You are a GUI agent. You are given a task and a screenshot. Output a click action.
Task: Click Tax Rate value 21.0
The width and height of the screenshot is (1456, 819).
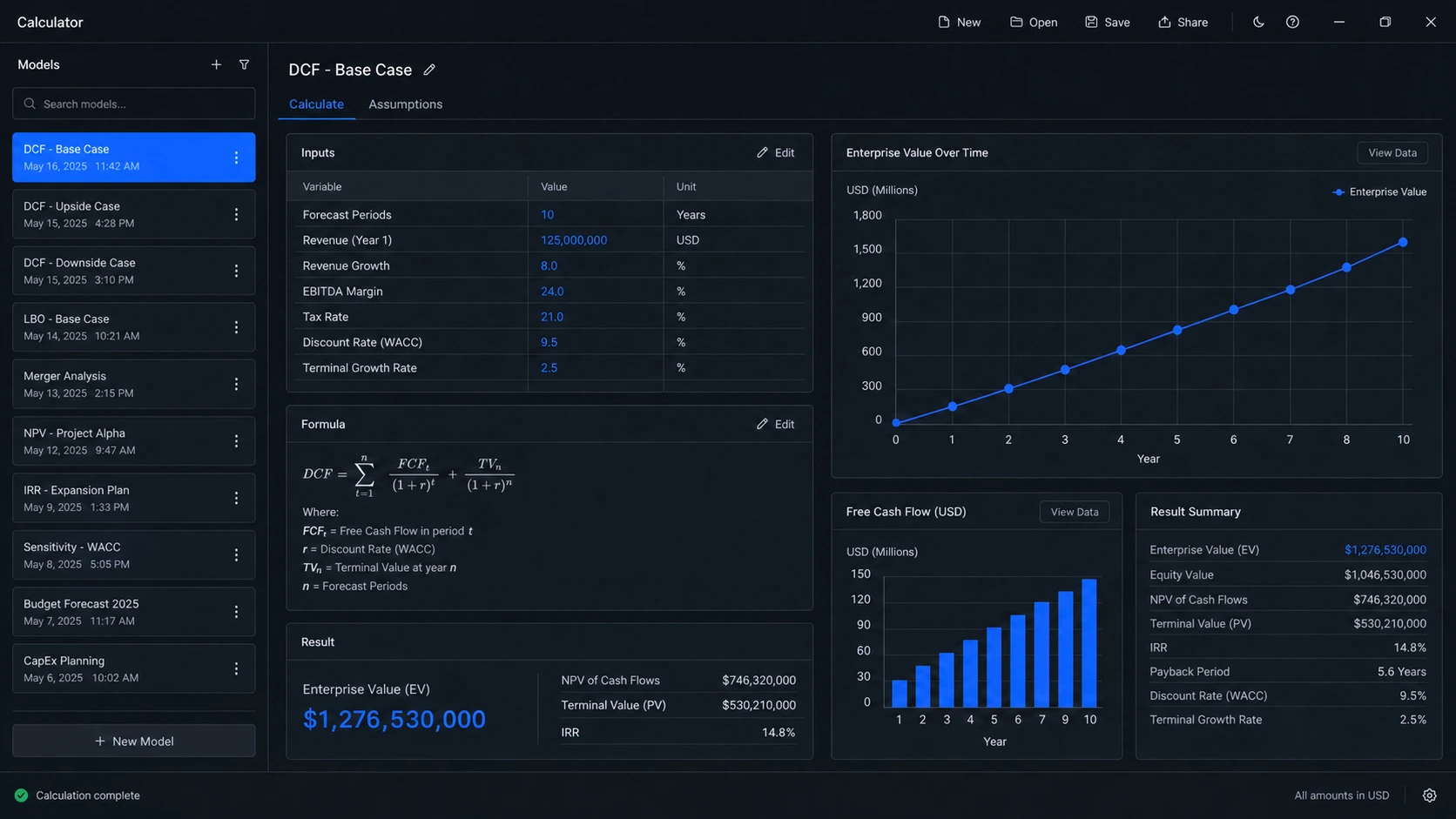coord(552,317)
